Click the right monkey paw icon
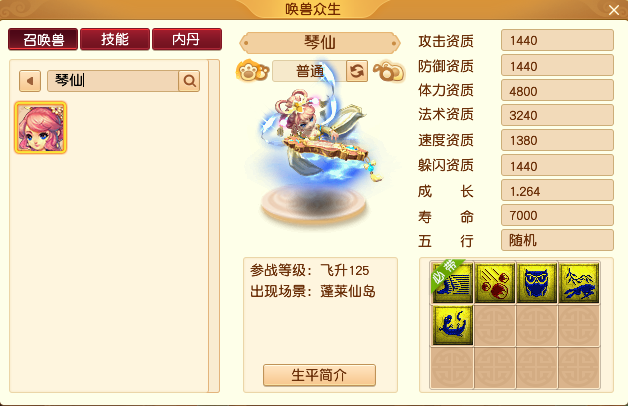This screenshot has height=406, width=628. [x=389, y=71]
